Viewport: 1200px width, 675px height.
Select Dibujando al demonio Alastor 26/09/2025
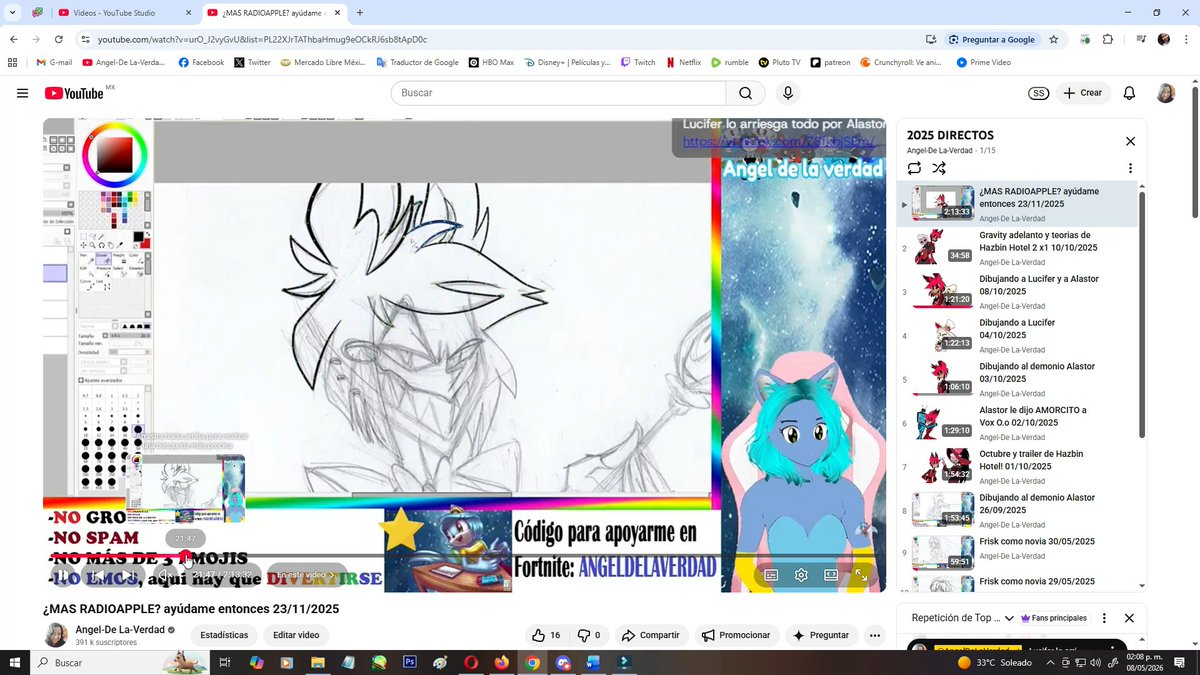(x=1017, y=511)
